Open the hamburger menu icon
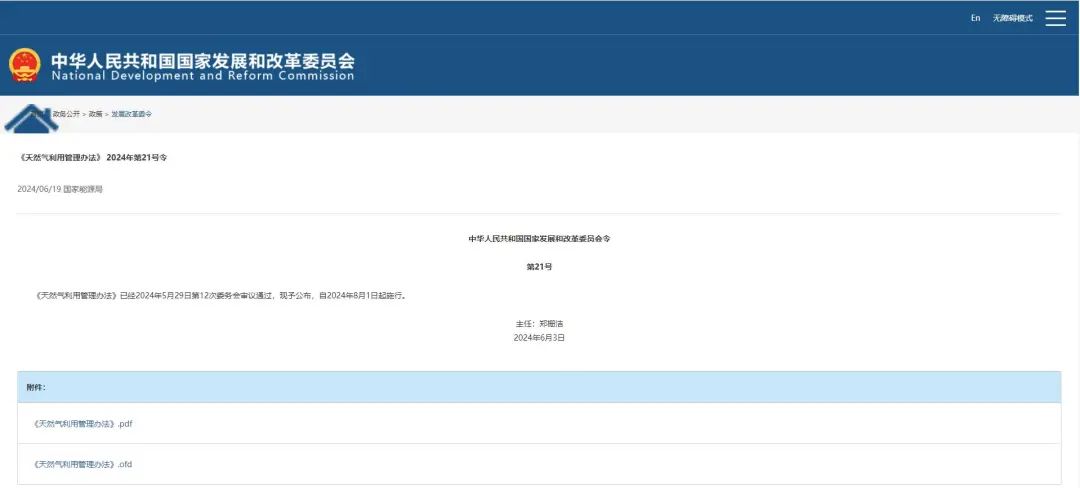Viewport: 1080px width, 488px height. coord(1055,18)
